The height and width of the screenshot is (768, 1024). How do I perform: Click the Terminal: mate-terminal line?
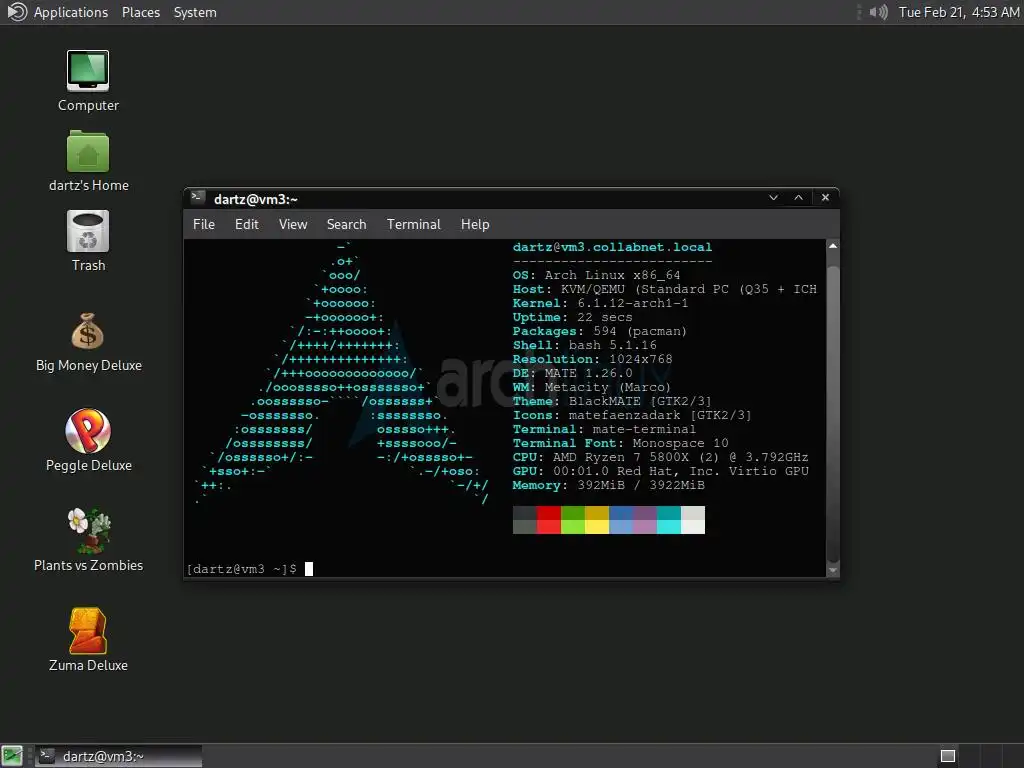(604, 429)
